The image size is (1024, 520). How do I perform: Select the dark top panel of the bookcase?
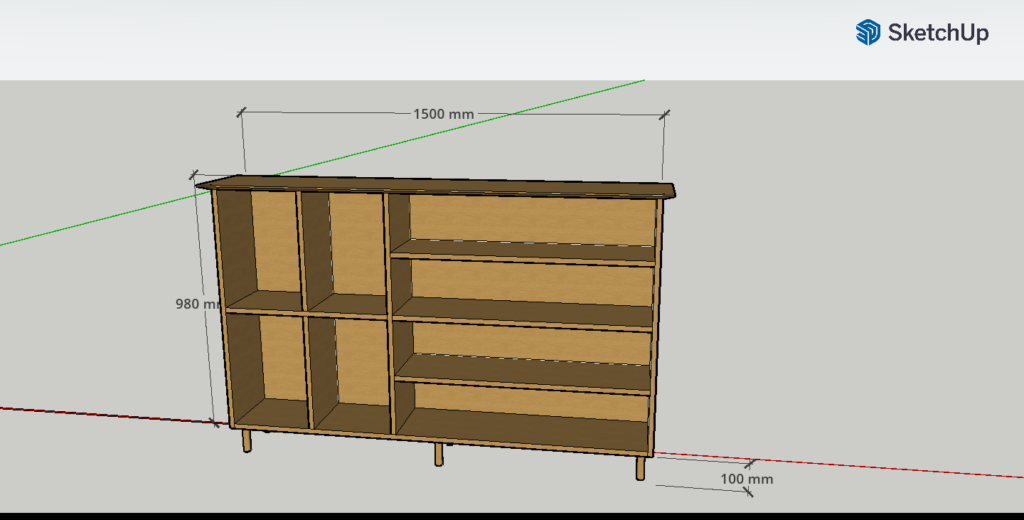pos(440,186)
